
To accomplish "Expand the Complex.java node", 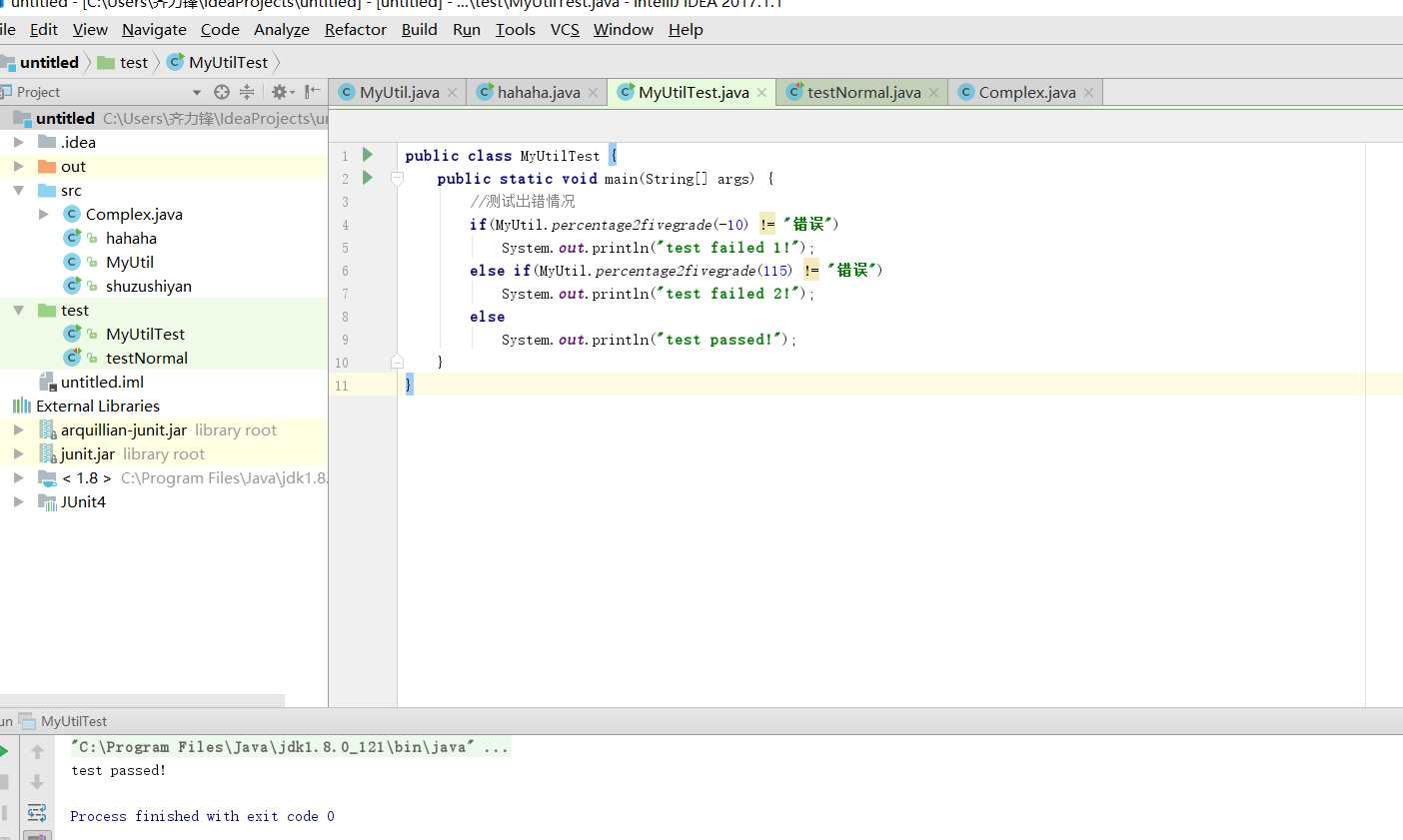I will pyautogui.click(x=43, y=214).
